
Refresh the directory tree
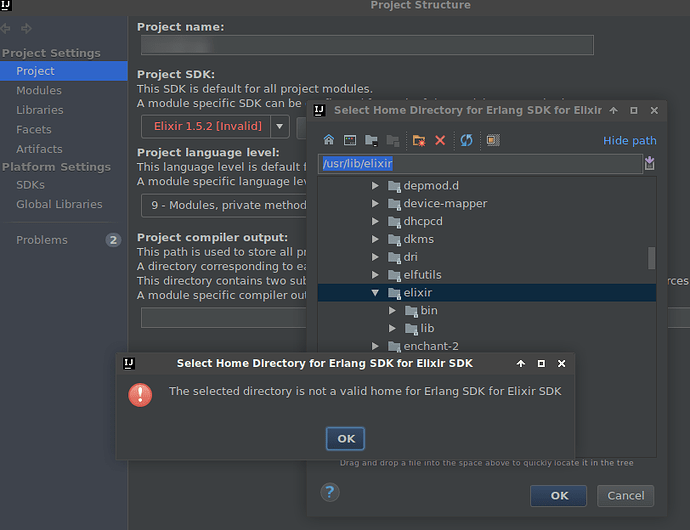[466, 140]
